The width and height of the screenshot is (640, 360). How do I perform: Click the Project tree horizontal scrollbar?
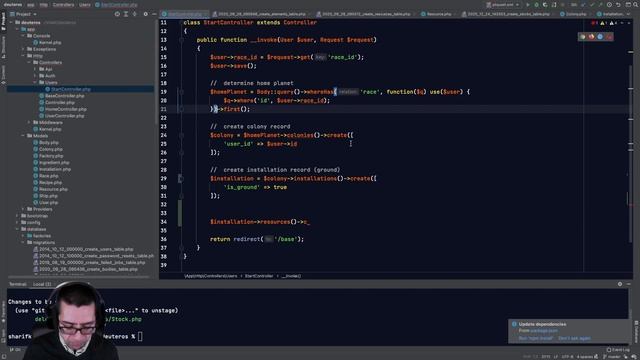click(x=79, y=277)
